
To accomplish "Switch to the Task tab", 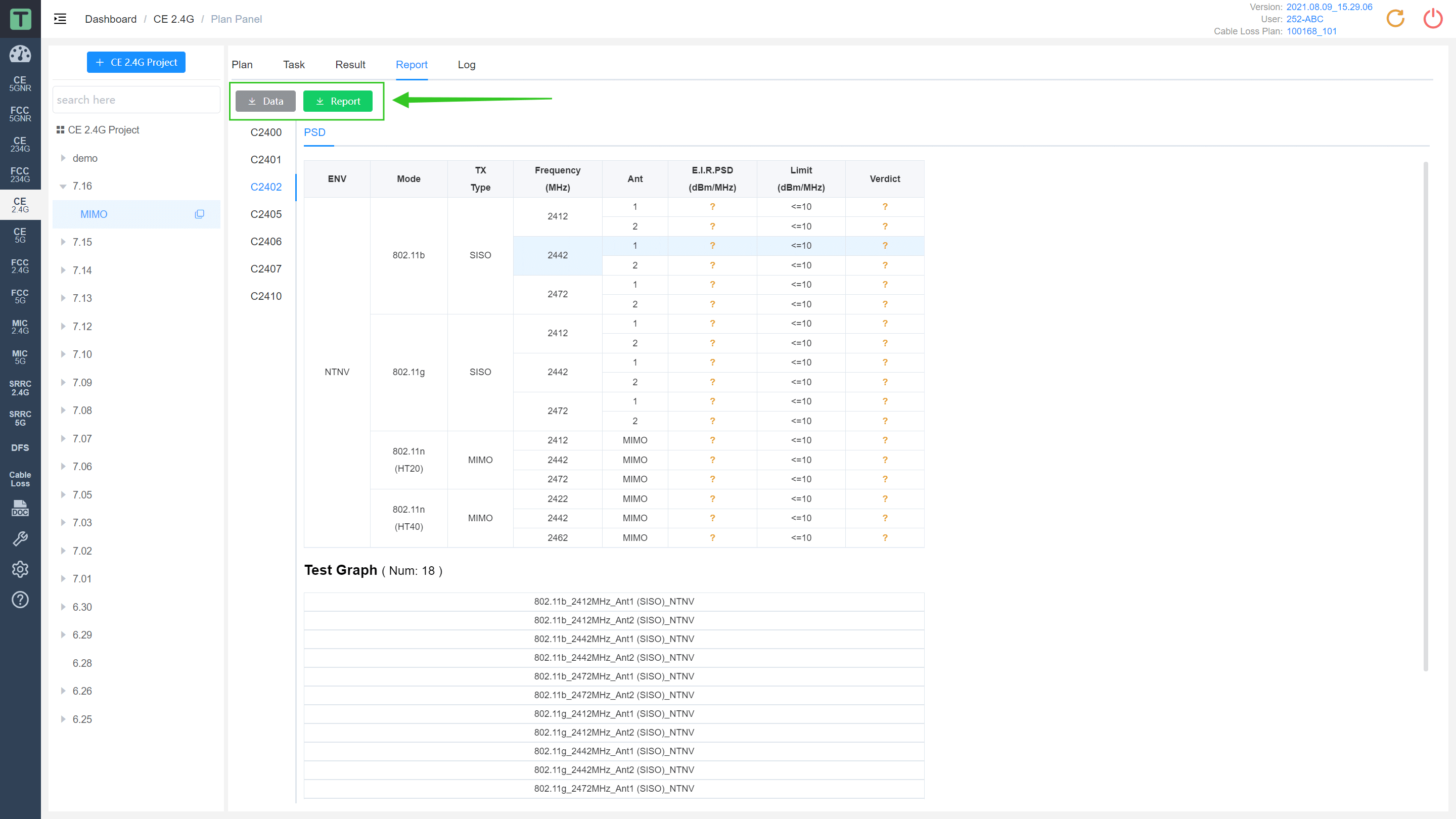I will click(x=294, y=64).
